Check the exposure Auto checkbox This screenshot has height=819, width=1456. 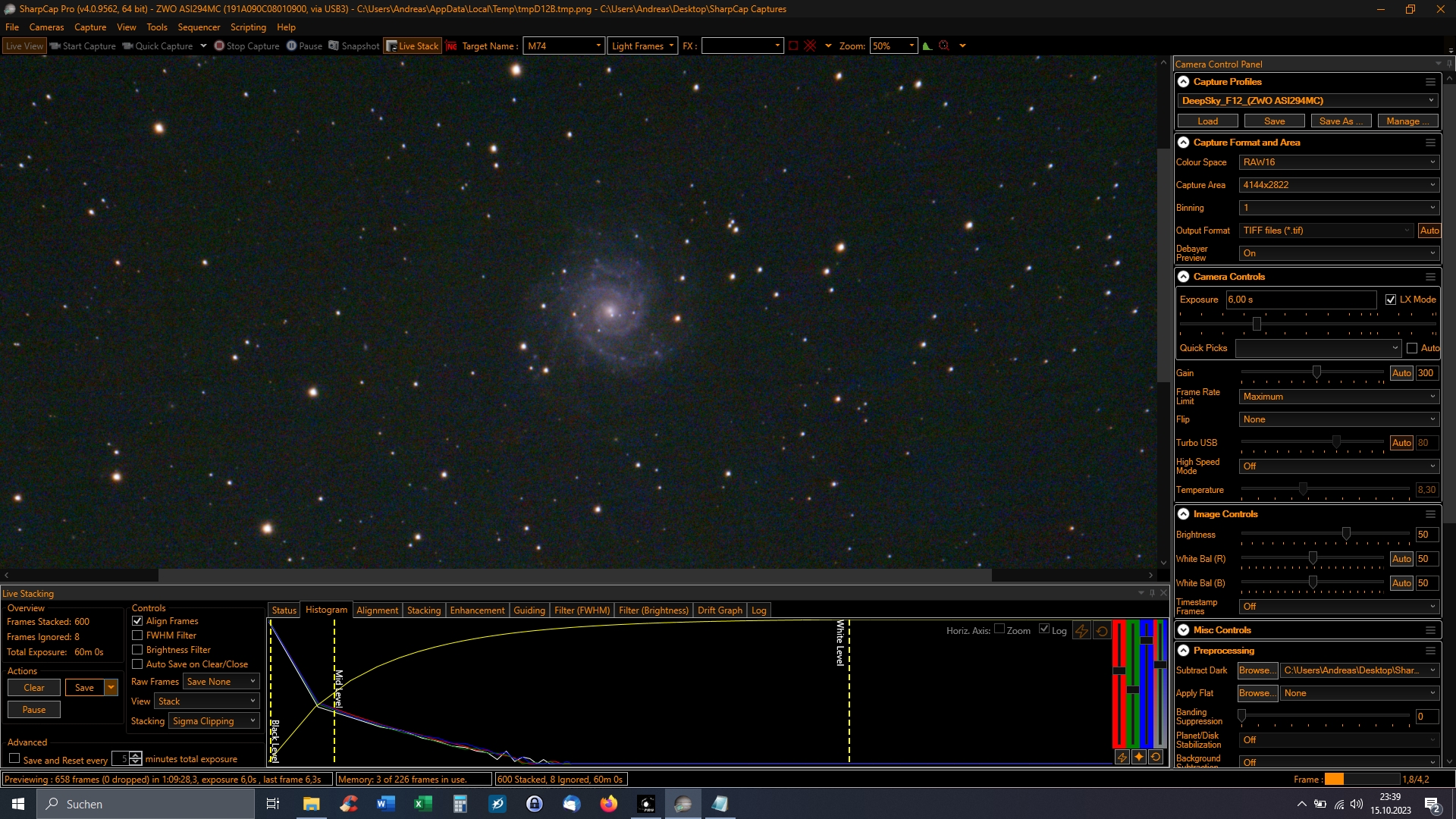pos(1412,348)
